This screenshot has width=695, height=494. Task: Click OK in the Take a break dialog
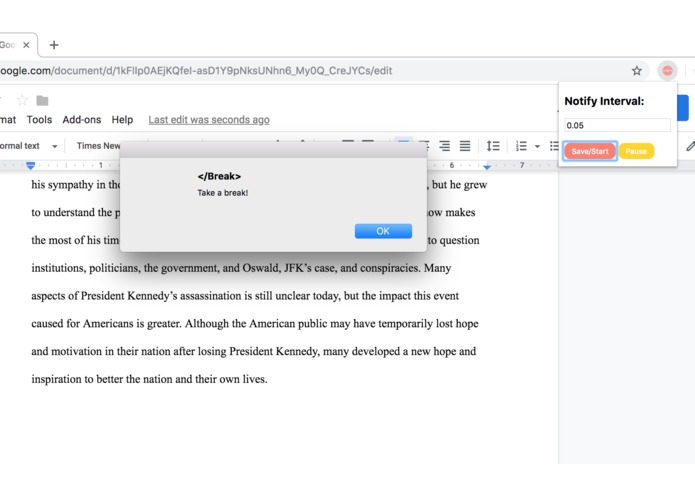[x=383, y=231]
